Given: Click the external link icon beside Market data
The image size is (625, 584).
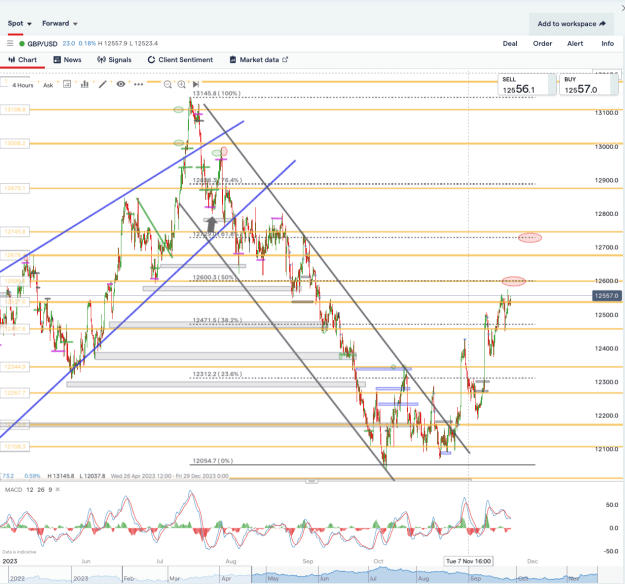Looking at the screenshot, I should click(x=285, y=60).
